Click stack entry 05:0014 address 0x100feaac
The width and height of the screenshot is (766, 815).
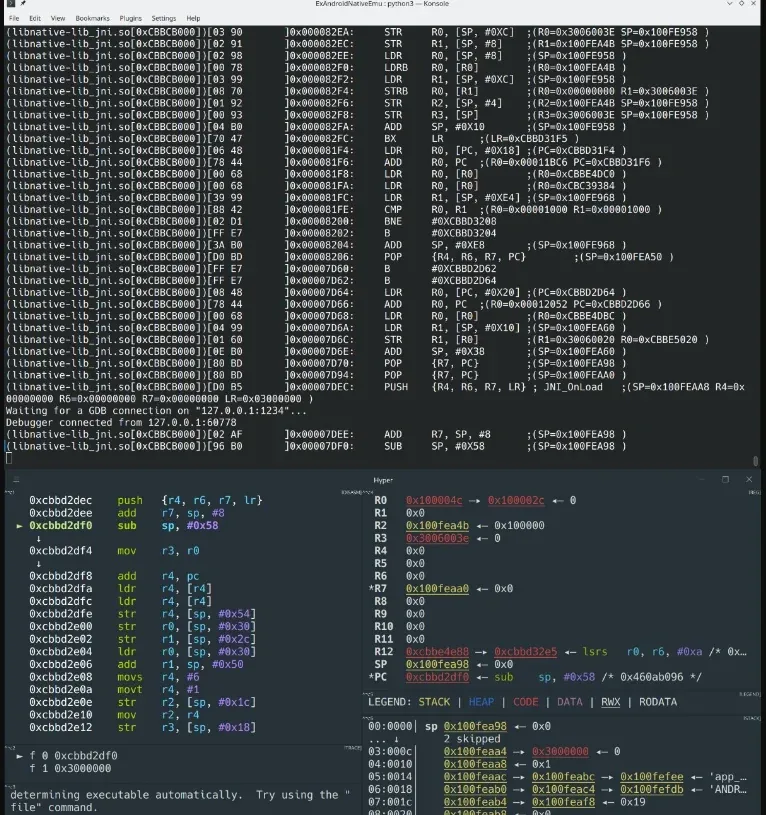(475, 777)
